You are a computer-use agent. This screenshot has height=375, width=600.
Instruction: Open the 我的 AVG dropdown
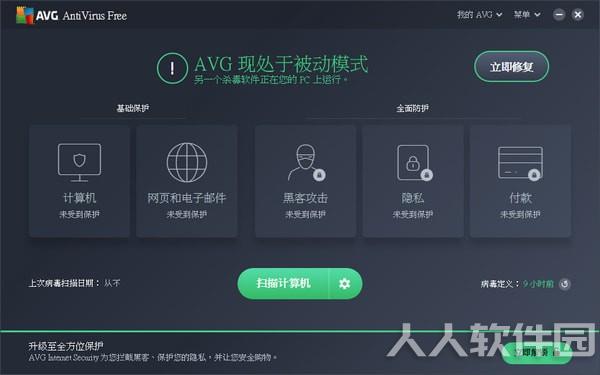[x=479, y=15]
